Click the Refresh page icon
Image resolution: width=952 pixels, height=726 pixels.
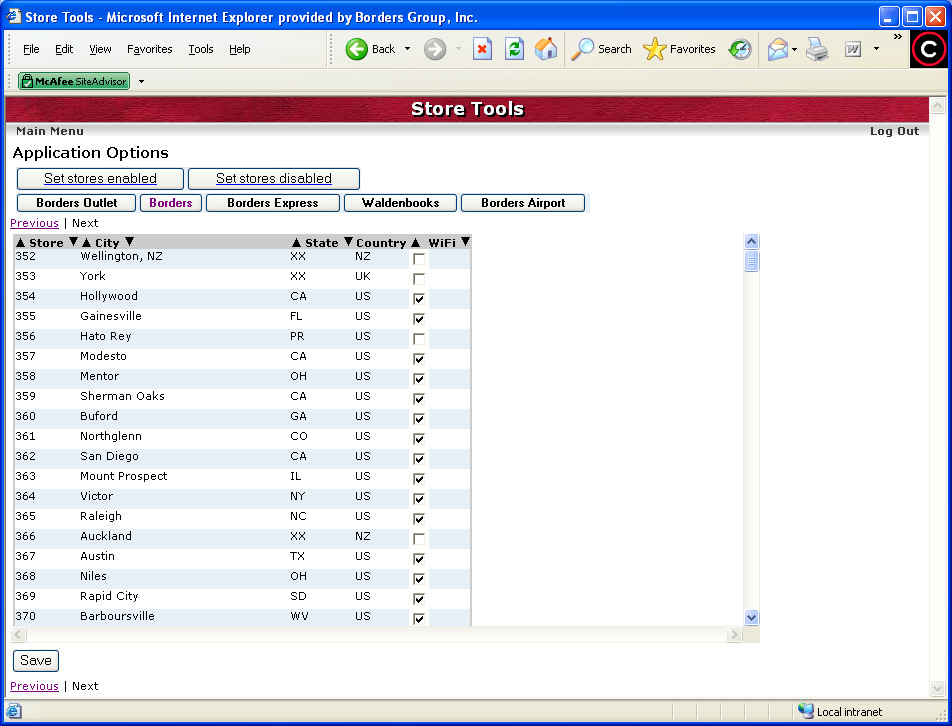tap(514, 49)
